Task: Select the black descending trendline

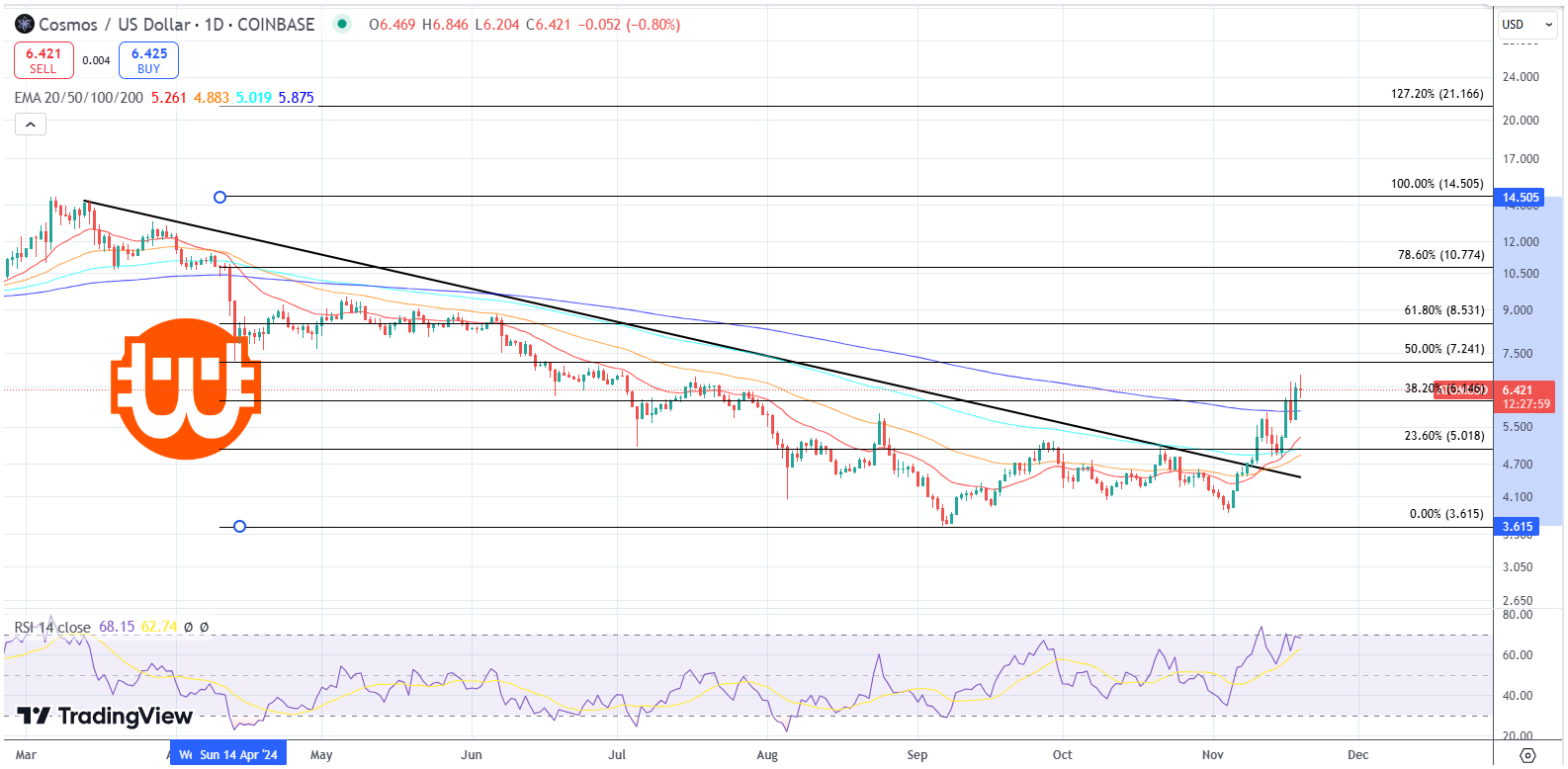Action: 692,340
